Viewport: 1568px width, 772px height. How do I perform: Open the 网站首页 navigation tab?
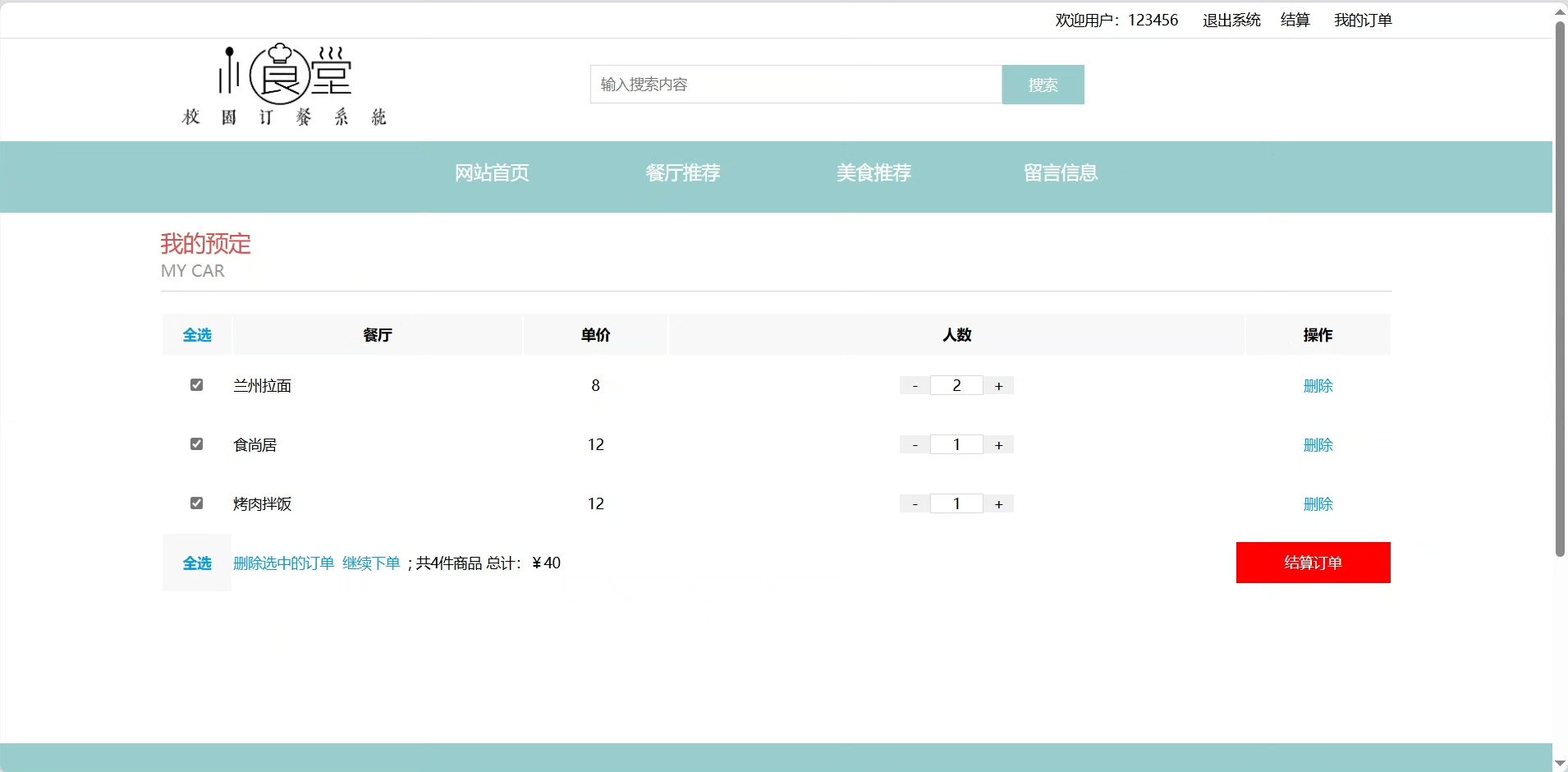click(x=492, y=173)
